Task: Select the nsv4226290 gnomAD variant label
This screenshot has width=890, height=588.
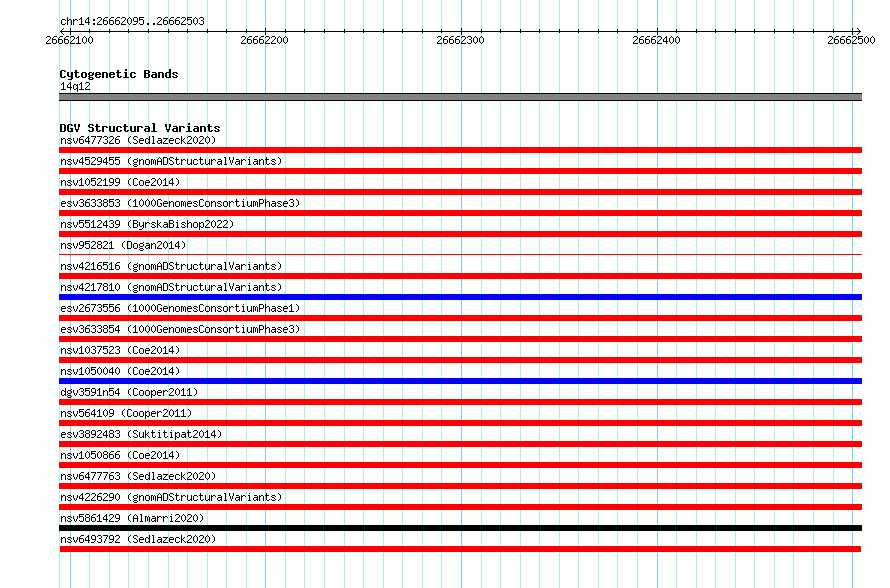Action: click(x=171, y=497)
